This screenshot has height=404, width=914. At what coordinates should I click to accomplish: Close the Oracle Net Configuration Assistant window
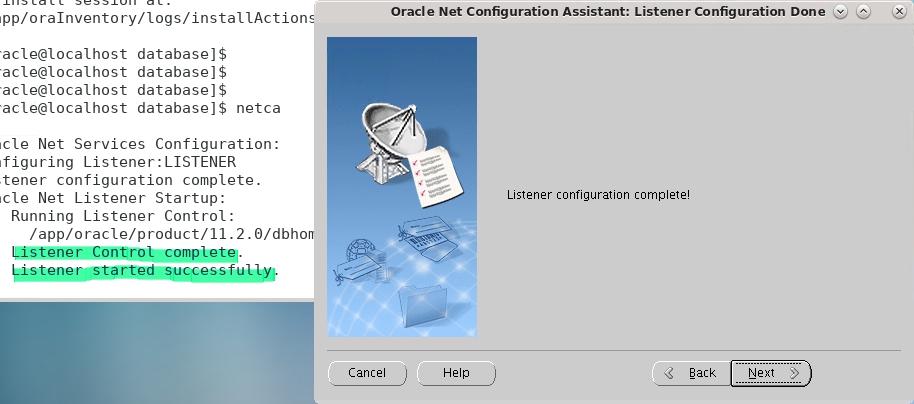pos(899,12)
